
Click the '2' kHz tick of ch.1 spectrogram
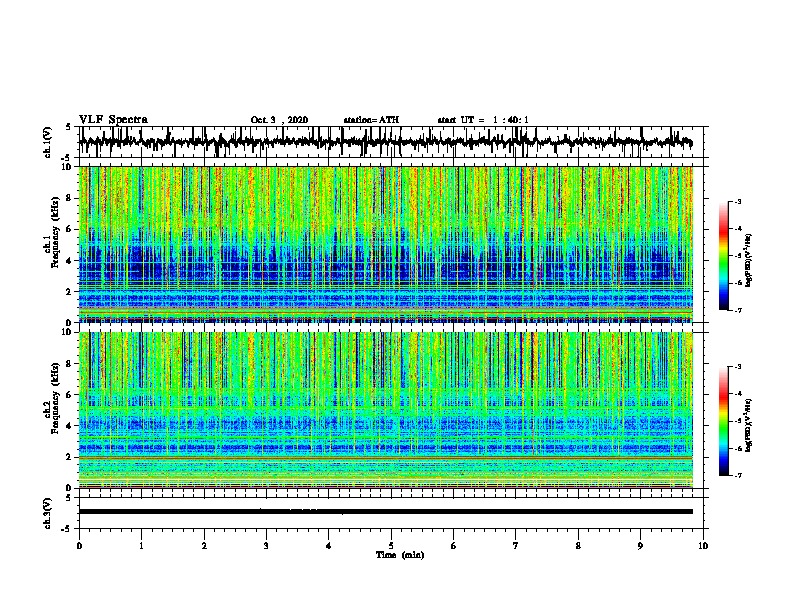click(x=69, y=292)
